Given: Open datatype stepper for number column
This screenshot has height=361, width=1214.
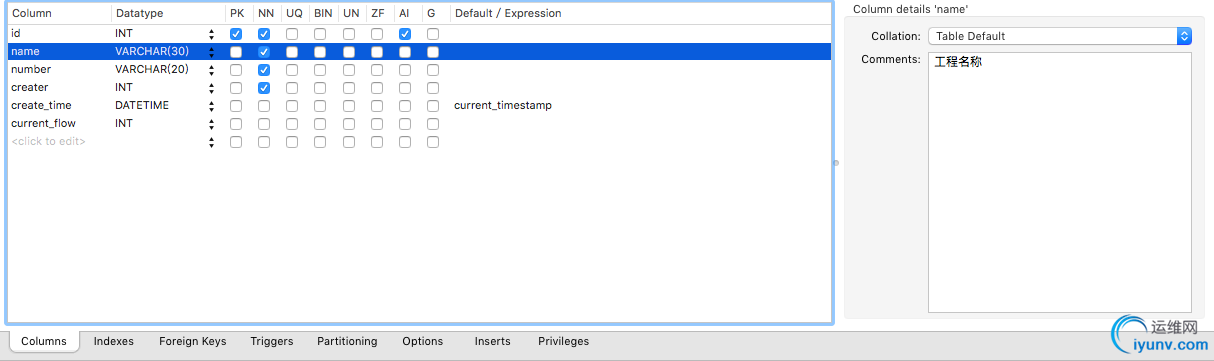Looking at the screenshot, I should [211, 70].
